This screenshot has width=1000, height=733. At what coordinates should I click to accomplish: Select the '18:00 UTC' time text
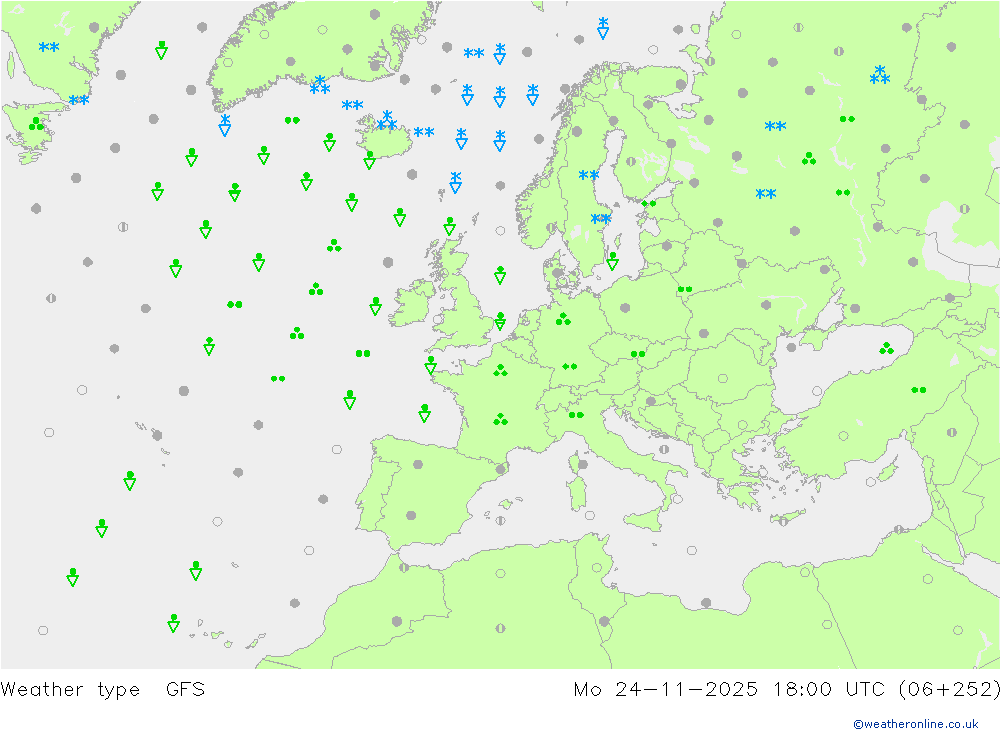(829, 690)
